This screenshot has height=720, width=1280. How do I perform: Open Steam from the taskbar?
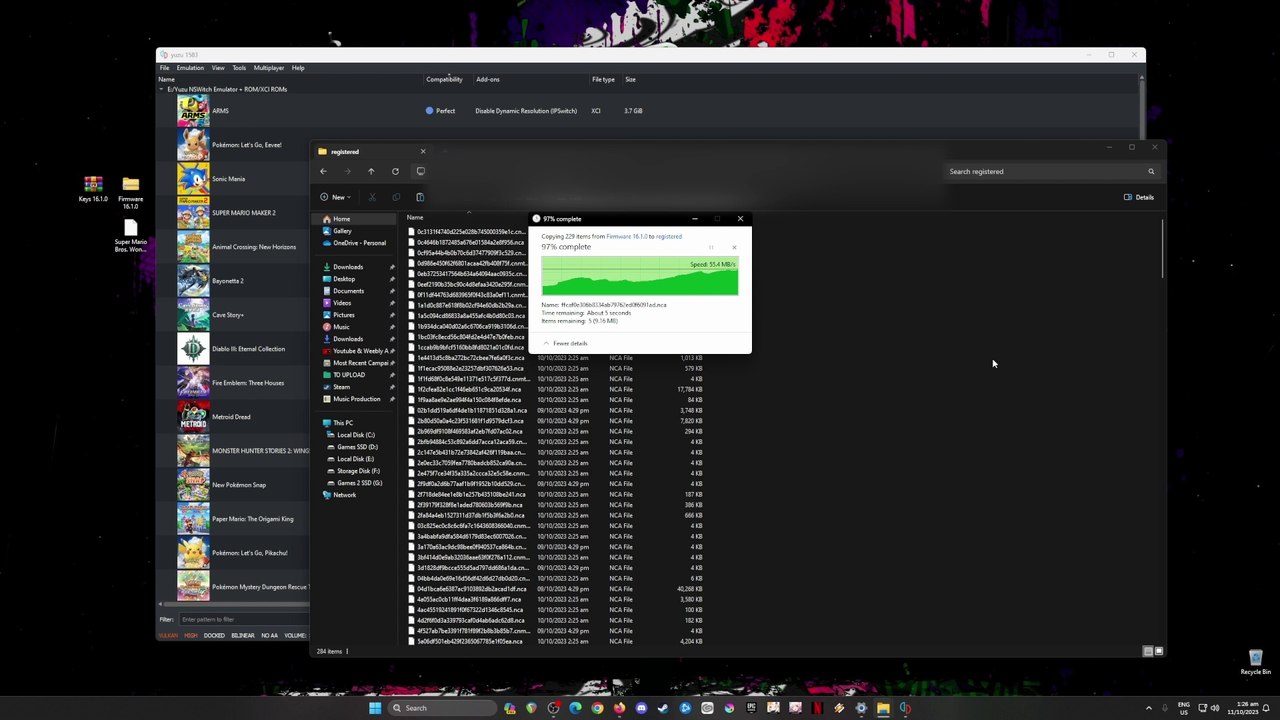coord(663,708)
